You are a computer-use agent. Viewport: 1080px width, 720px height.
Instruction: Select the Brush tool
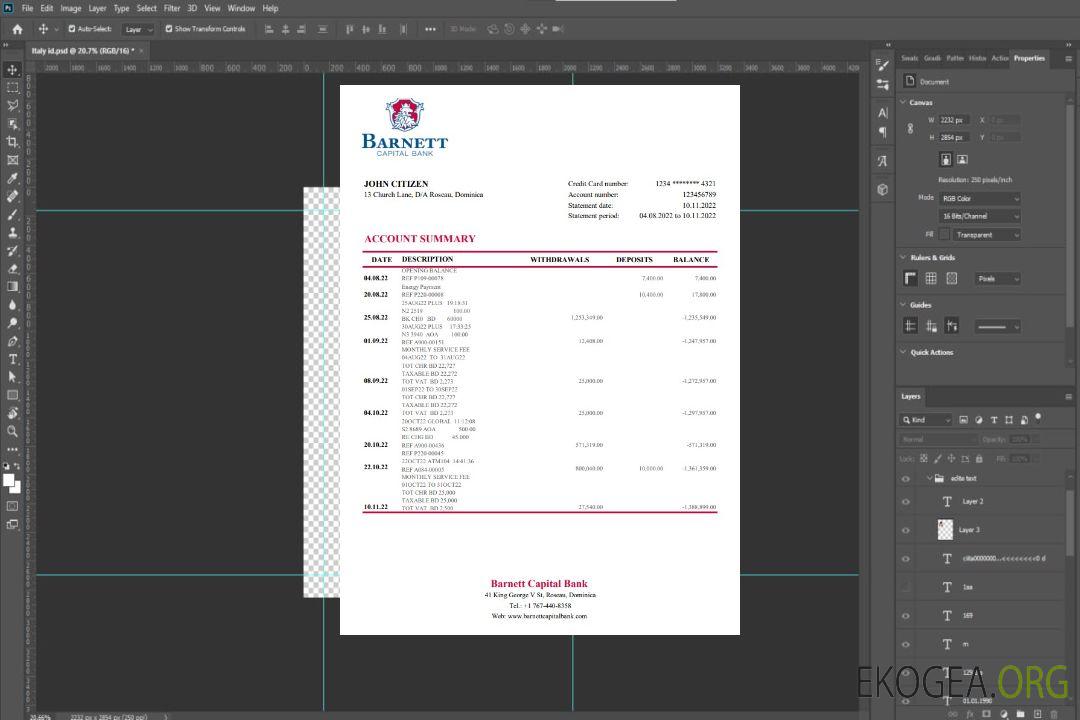[x=12, y=214]
